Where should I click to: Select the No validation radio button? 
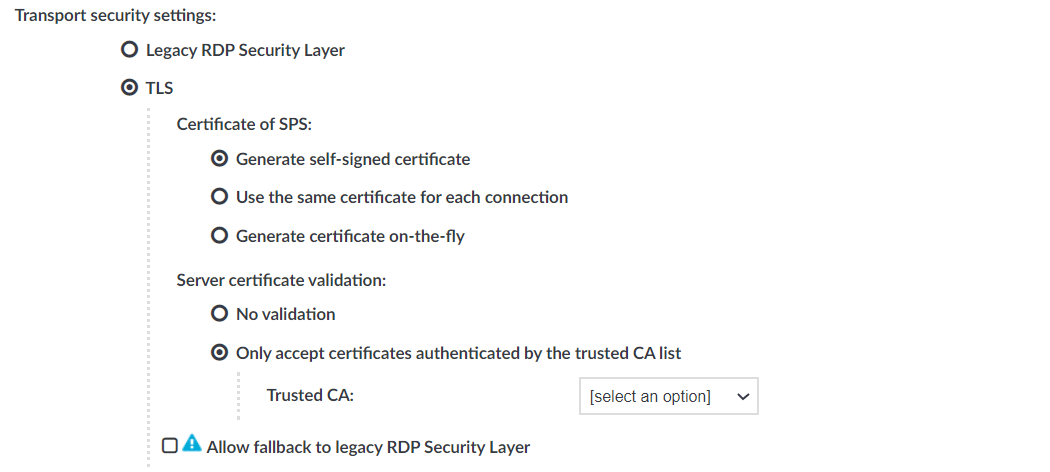(x=219, y=313)
